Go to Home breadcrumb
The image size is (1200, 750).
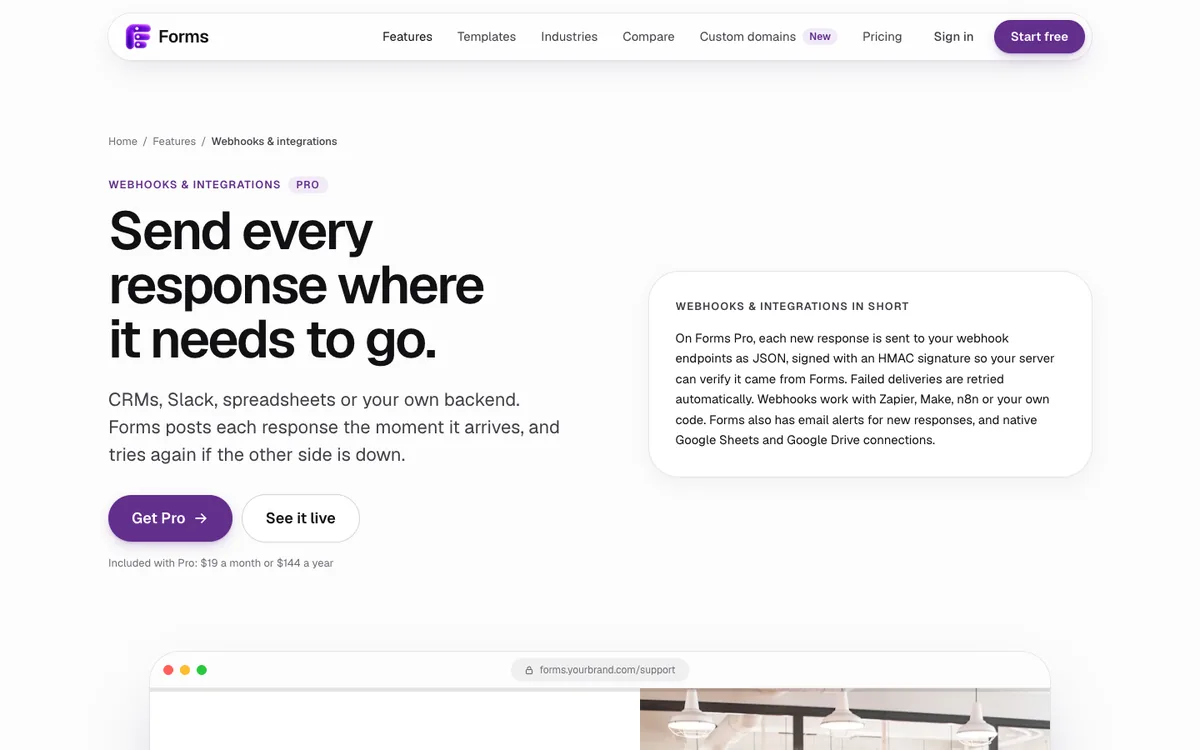[x=123, y=141]
